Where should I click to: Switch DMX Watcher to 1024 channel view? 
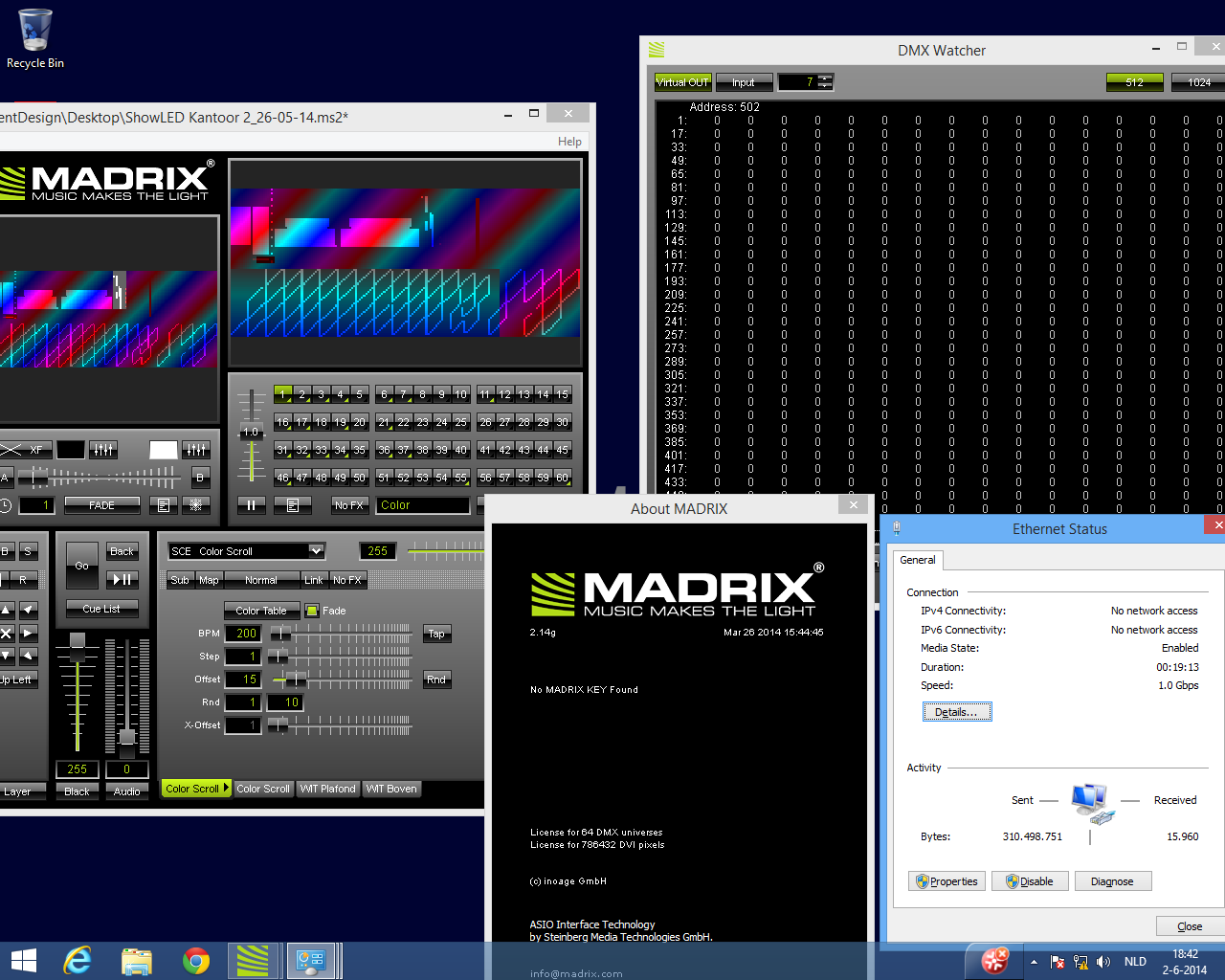(x=1198, y=82)
